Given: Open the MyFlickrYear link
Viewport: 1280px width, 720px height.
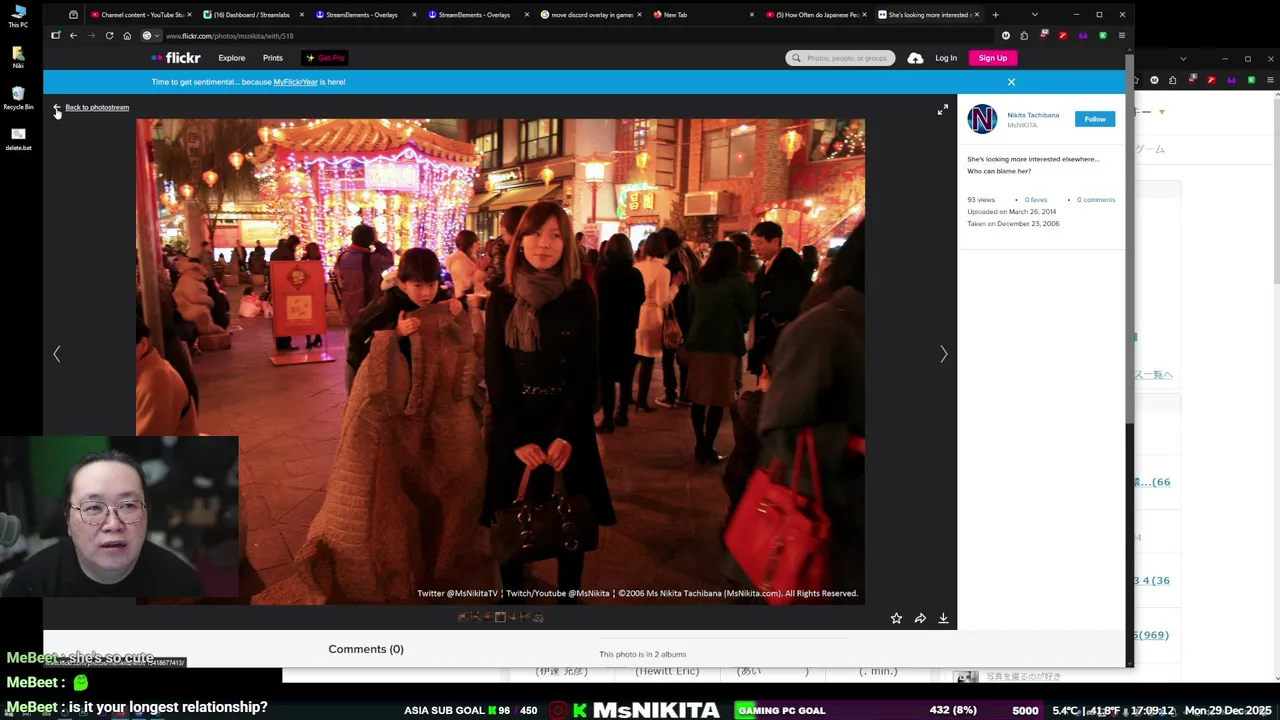Looking at the screenshot, I should point(296,82).
